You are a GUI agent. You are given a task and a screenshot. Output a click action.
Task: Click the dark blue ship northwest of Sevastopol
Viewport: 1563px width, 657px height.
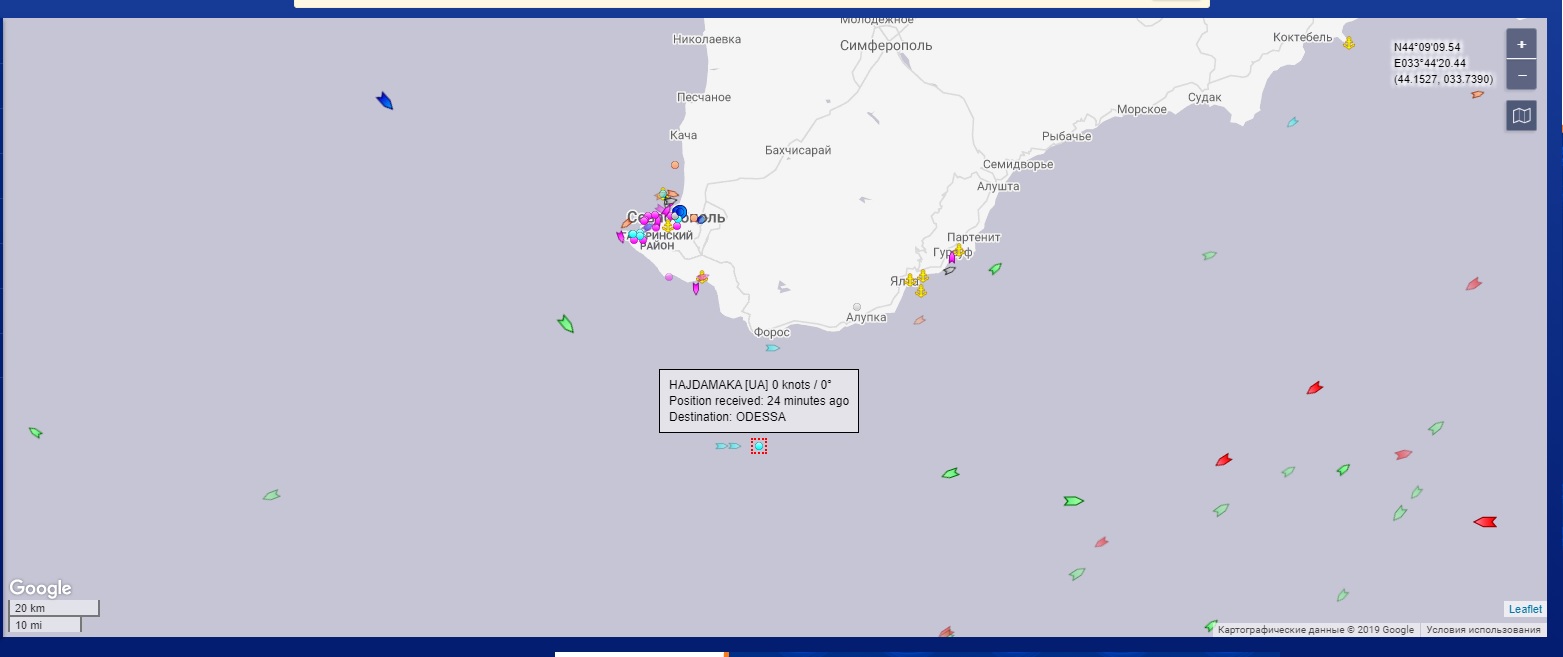pos(385,101)
